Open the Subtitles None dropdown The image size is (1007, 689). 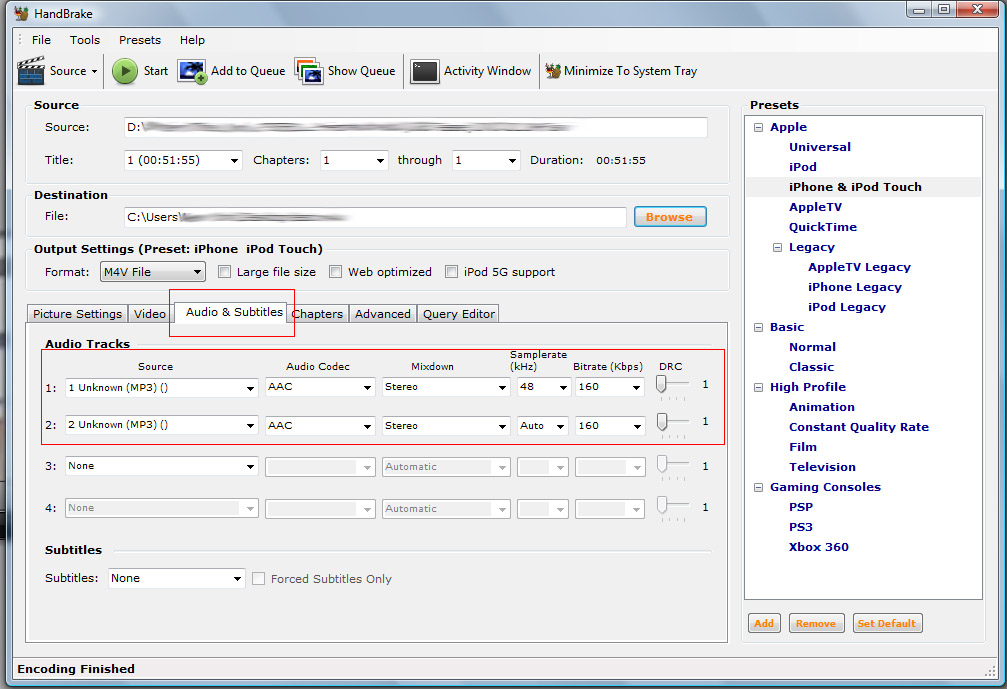click(177, 578)
